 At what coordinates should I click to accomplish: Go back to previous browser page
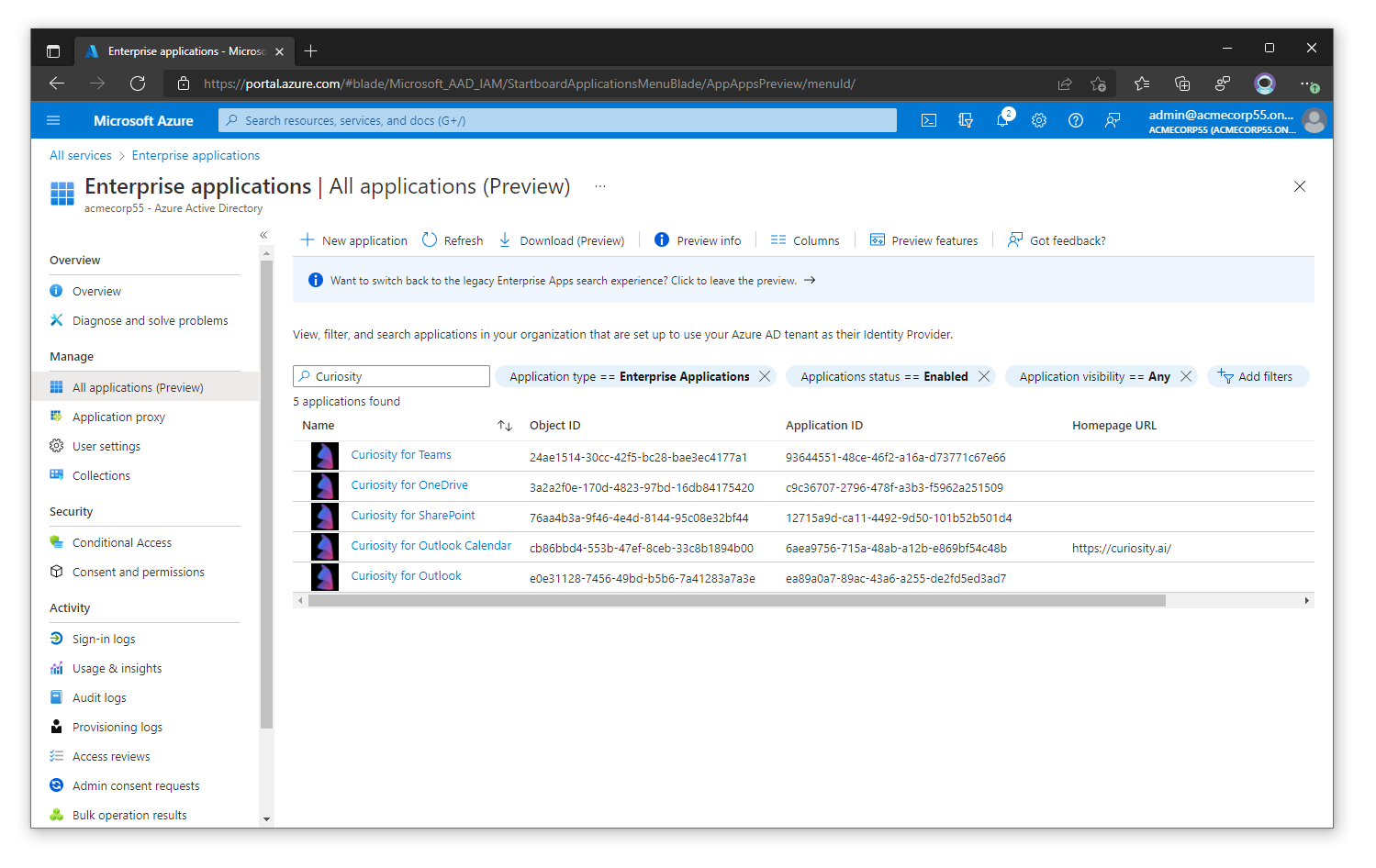tap(57, 83)
